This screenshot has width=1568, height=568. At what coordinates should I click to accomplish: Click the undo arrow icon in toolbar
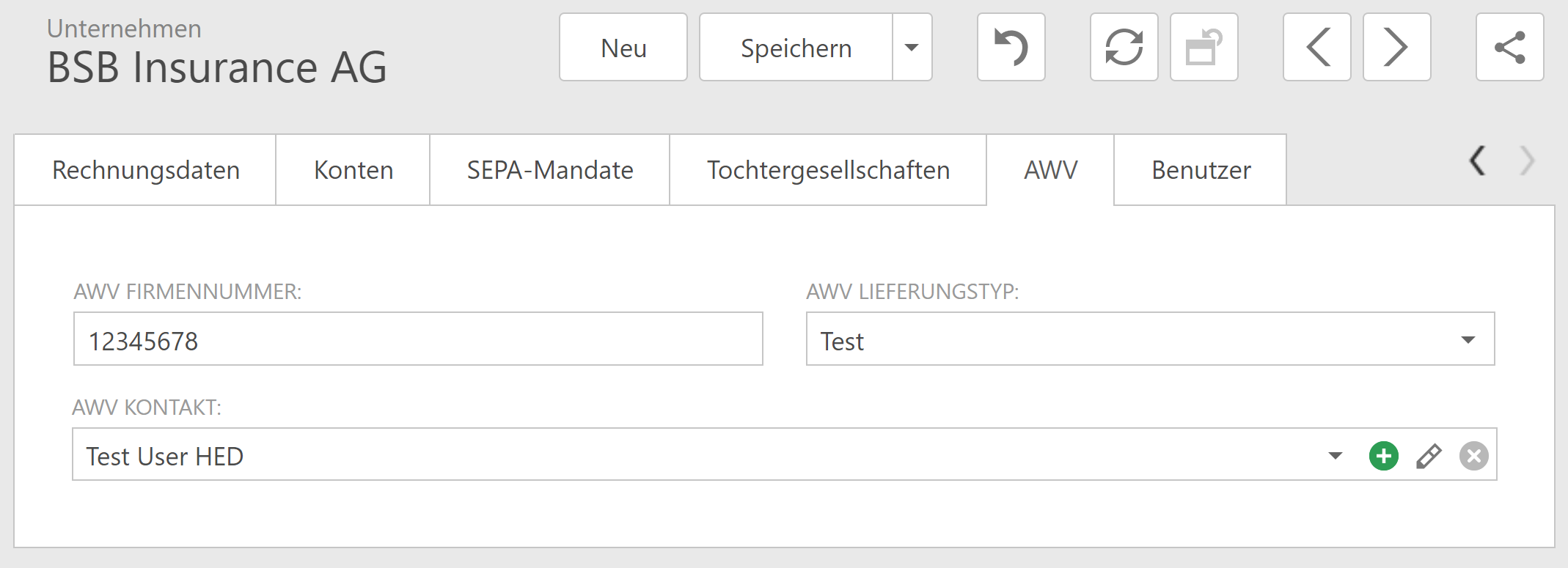click(x=1011, y=48)
